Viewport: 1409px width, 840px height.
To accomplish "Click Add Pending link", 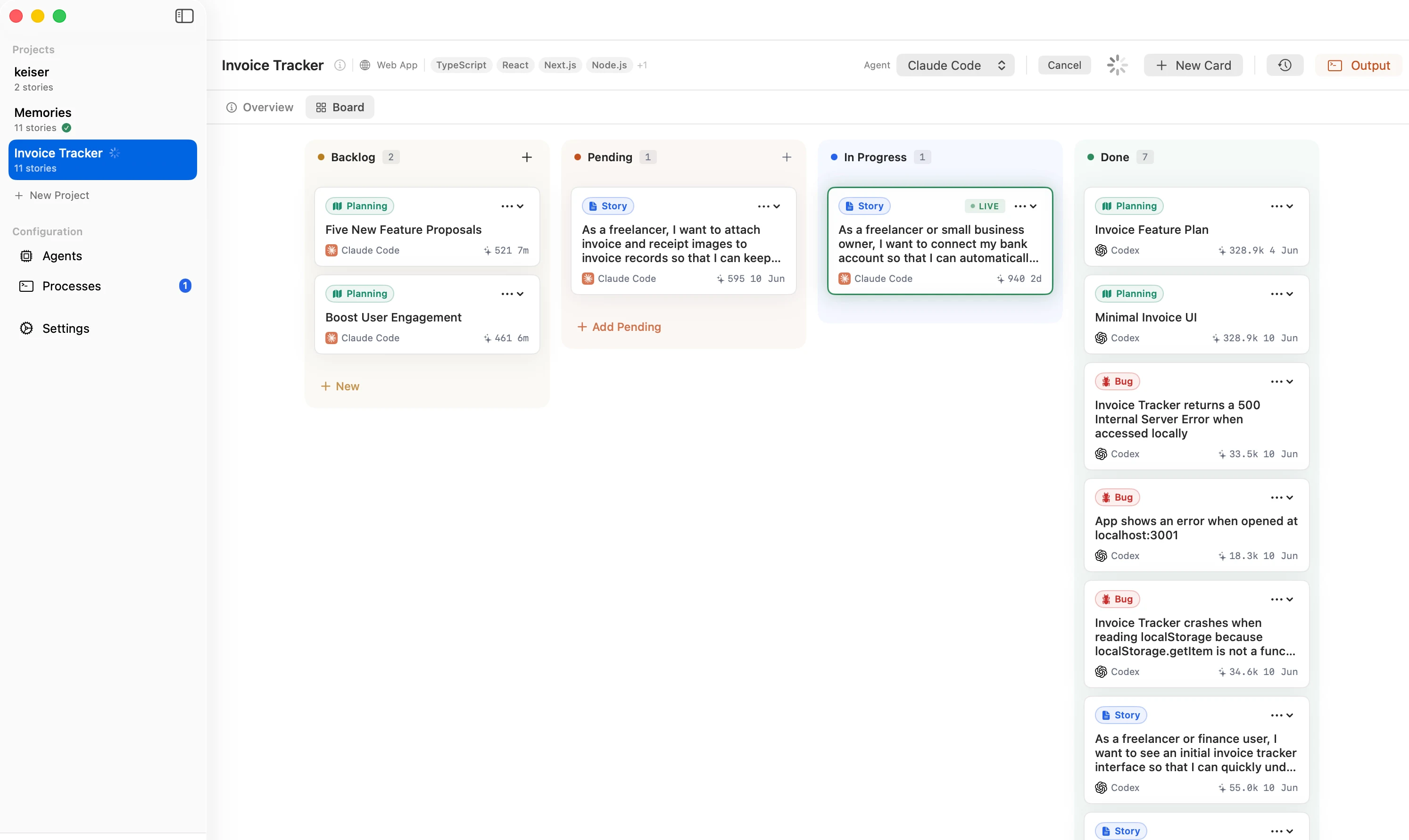I will (619, 327).
